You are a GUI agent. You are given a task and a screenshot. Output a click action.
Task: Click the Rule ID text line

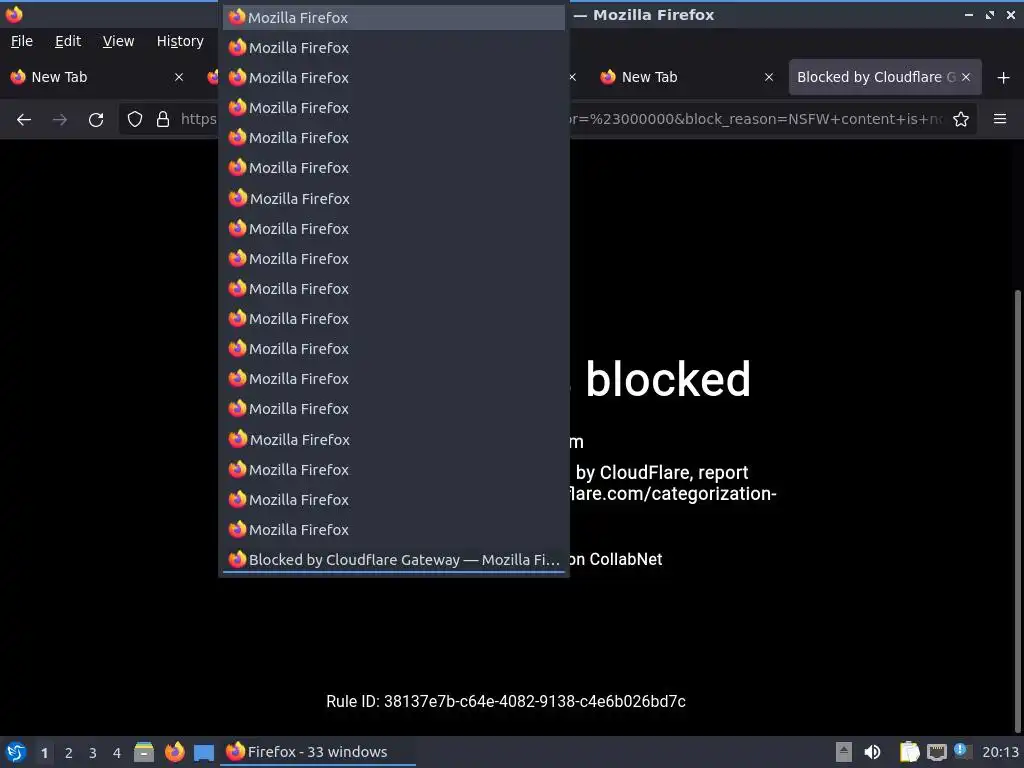click(506, 701)
